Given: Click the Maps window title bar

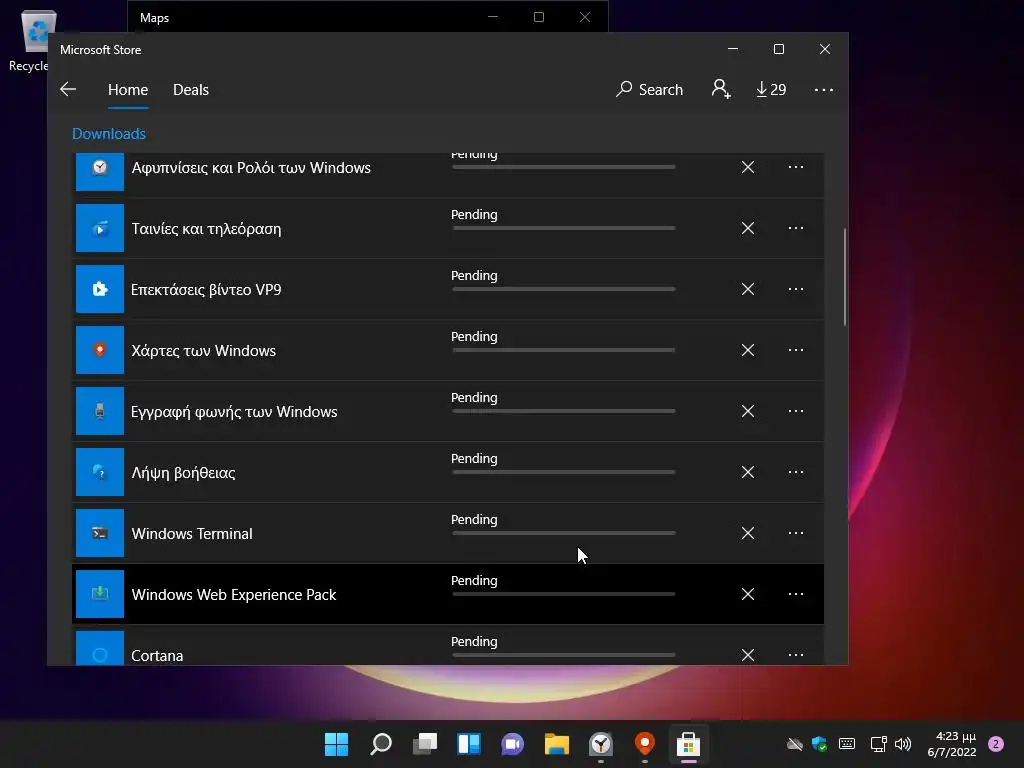Looking at the screenshot, I should pos(368,17).
